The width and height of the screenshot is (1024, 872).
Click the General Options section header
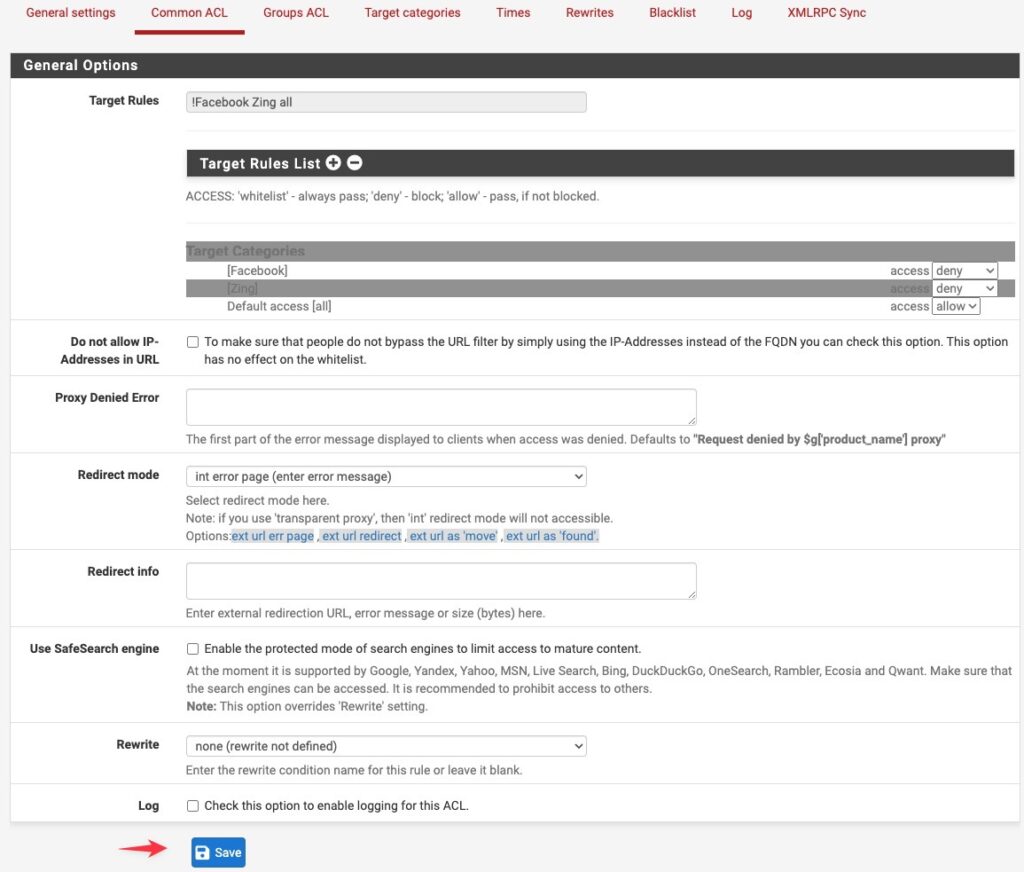[x=515, y=65]
